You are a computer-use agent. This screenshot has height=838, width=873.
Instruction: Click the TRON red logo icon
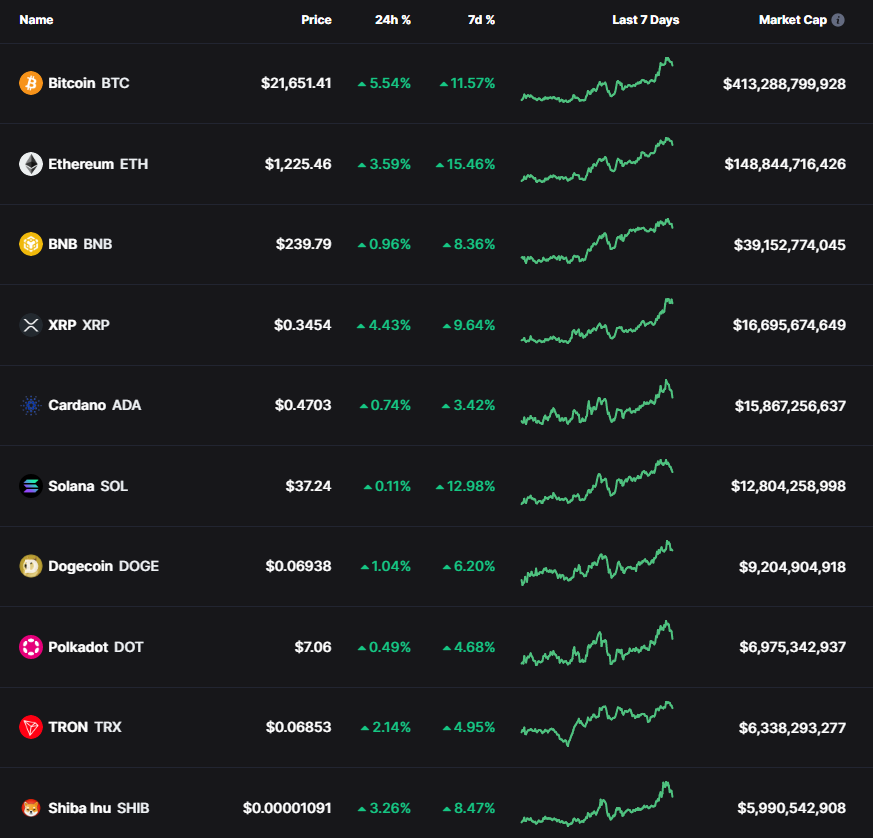(x=31, y=727)
